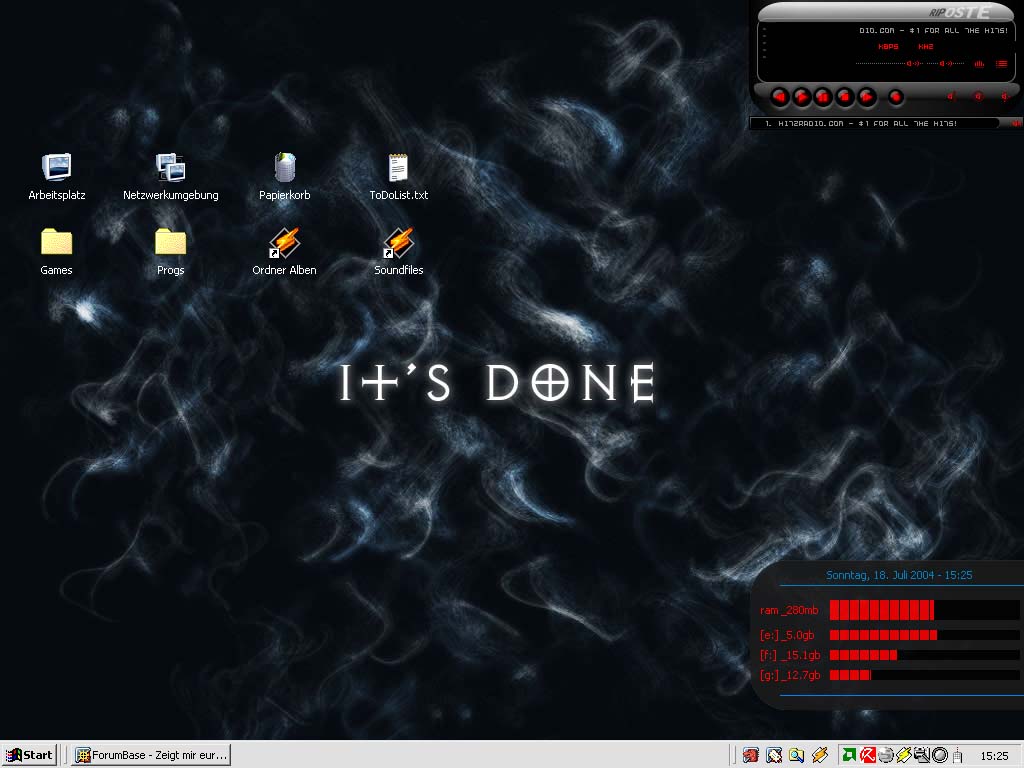
Task: Launch the folder with magnifier quick launch icon
Action: pyautogui.click(x=797, y=755)
